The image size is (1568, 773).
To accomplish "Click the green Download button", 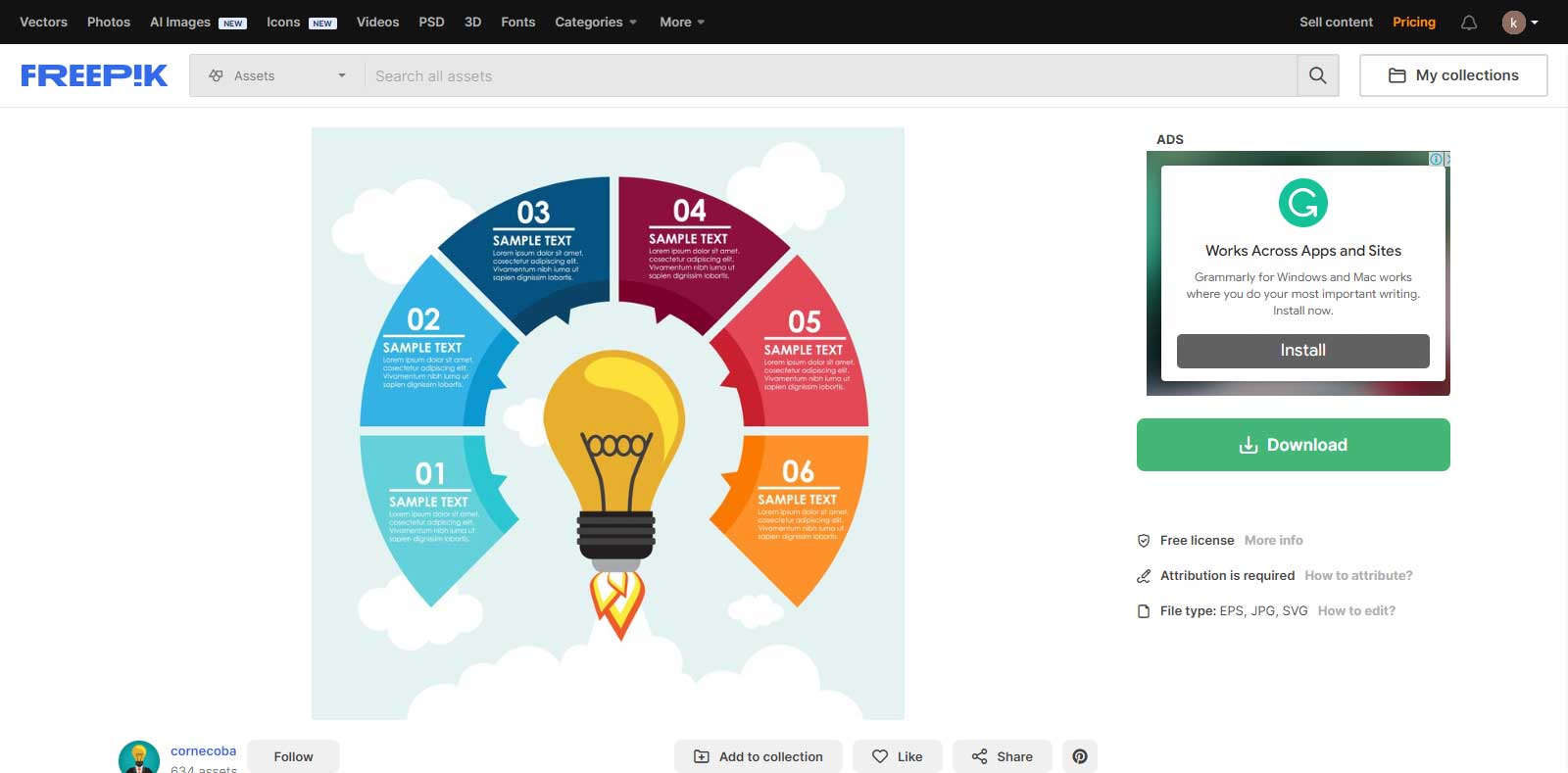I will tap(1293, 445).
